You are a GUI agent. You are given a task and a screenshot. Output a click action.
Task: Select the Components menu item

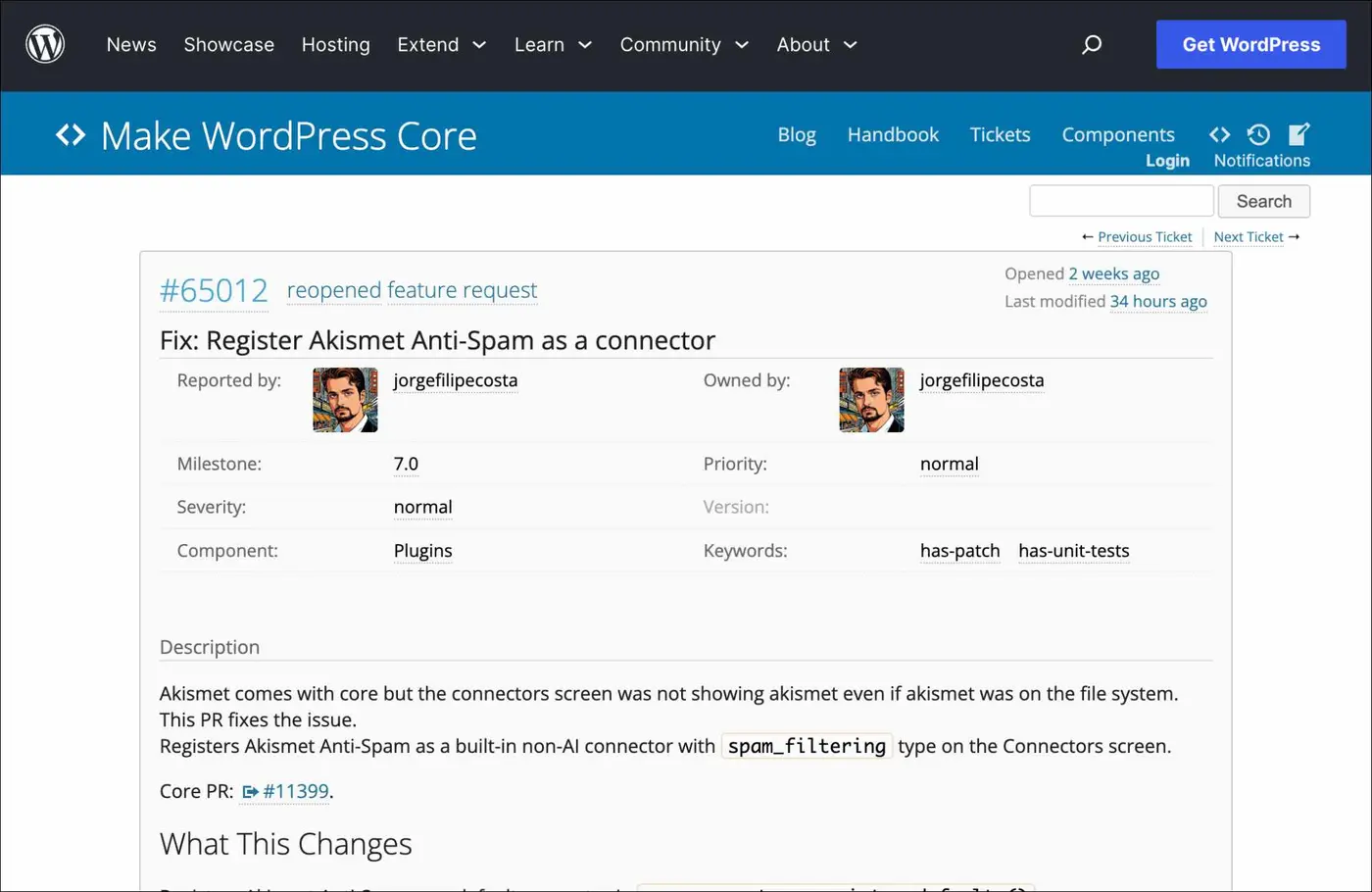click(x=1118, y=134)
